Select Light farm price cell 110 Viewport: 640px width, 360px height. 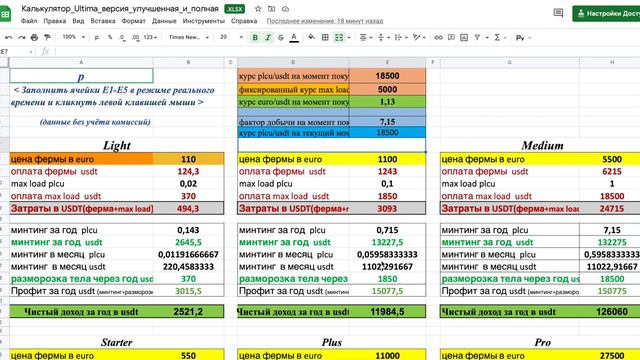coord(189,159)
